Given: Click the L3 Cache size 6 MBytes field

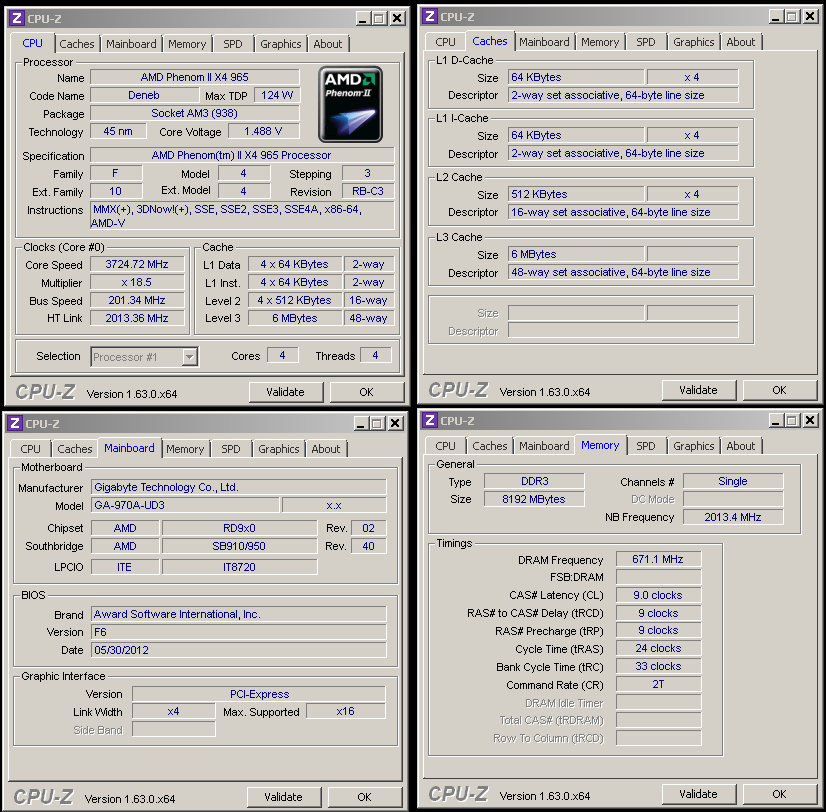Looking at the screenshot, I should tap(575, 254).
